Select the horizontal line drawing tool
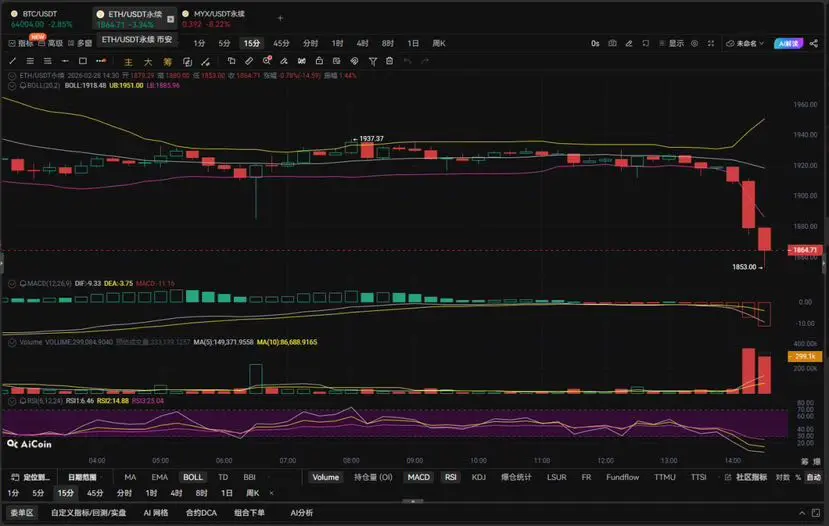The image size is (829, 526). pyautogui.click(x=65, y=61)
